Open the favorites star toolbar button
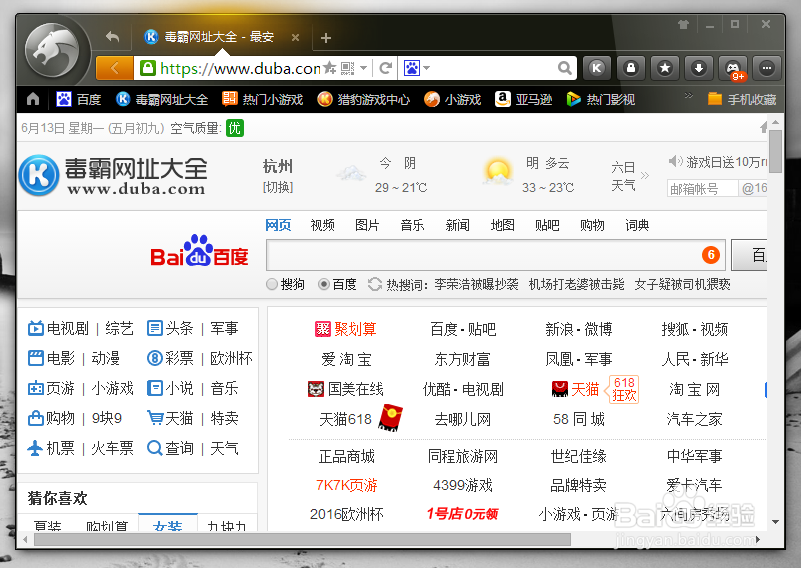The height and width of the screenshot is (568, 801). click(665, 68)
